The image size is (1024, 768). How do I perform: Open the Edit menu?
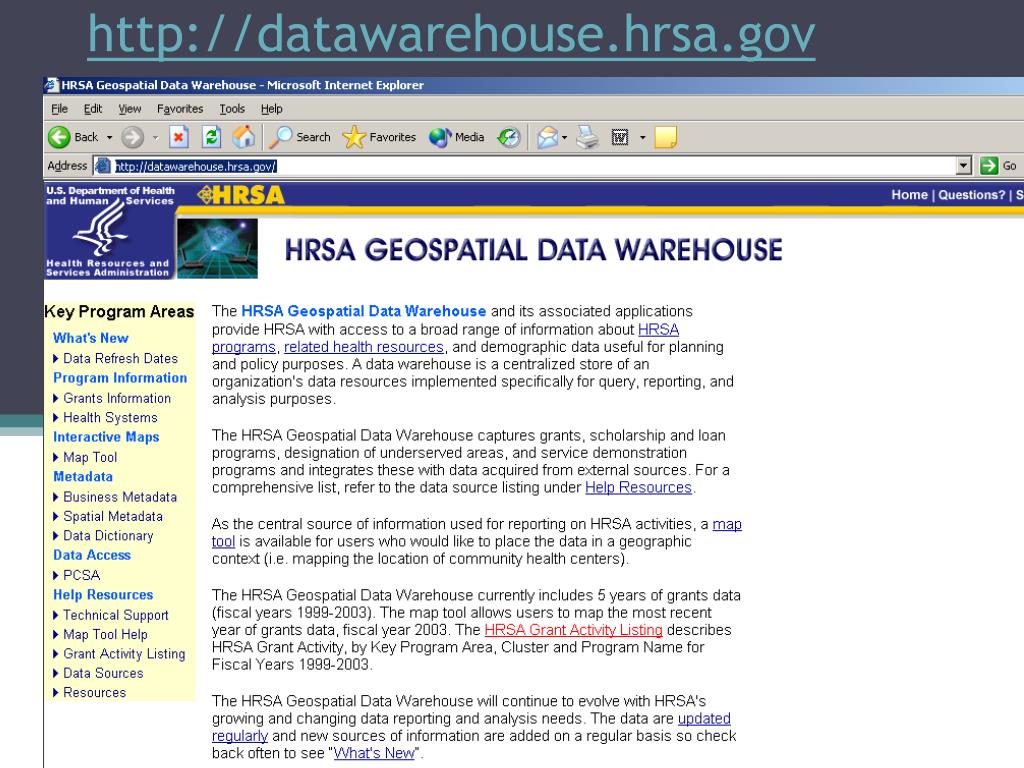93,109
